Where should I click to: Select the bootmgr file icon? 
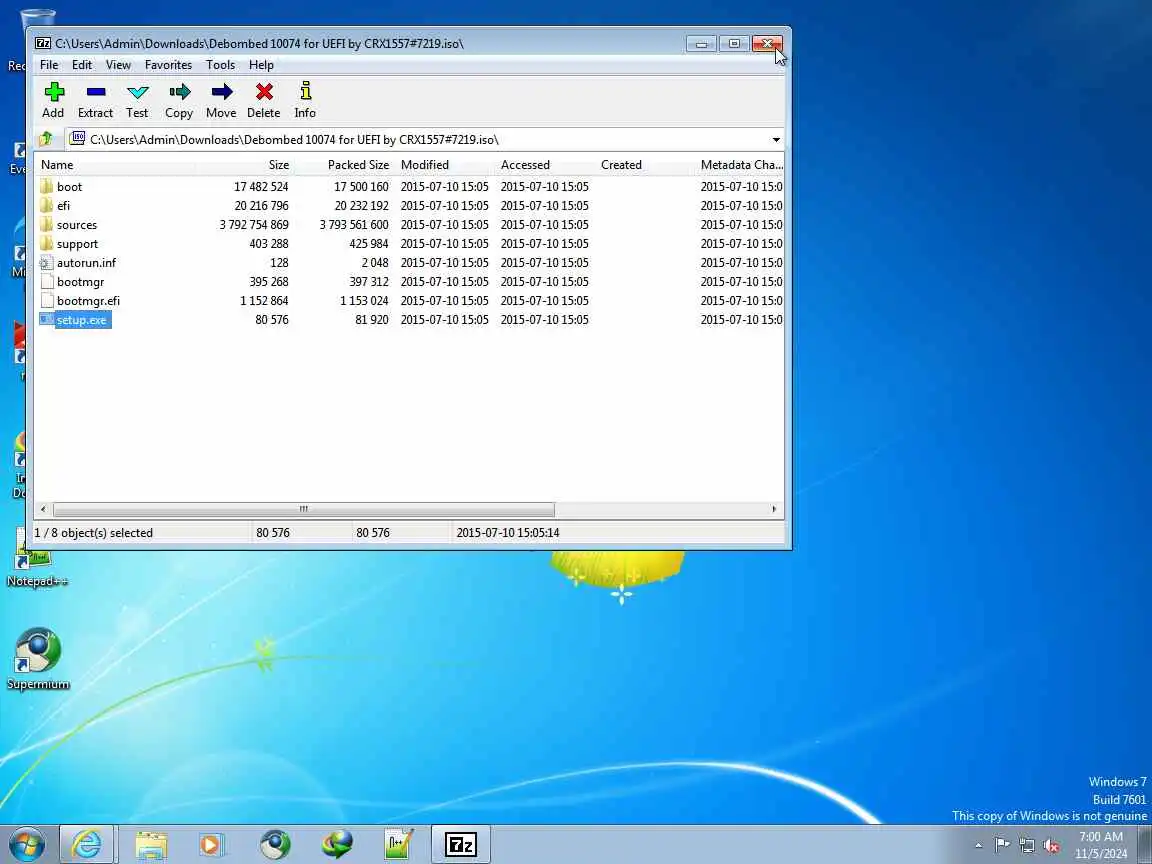click(x=46, y=281)
